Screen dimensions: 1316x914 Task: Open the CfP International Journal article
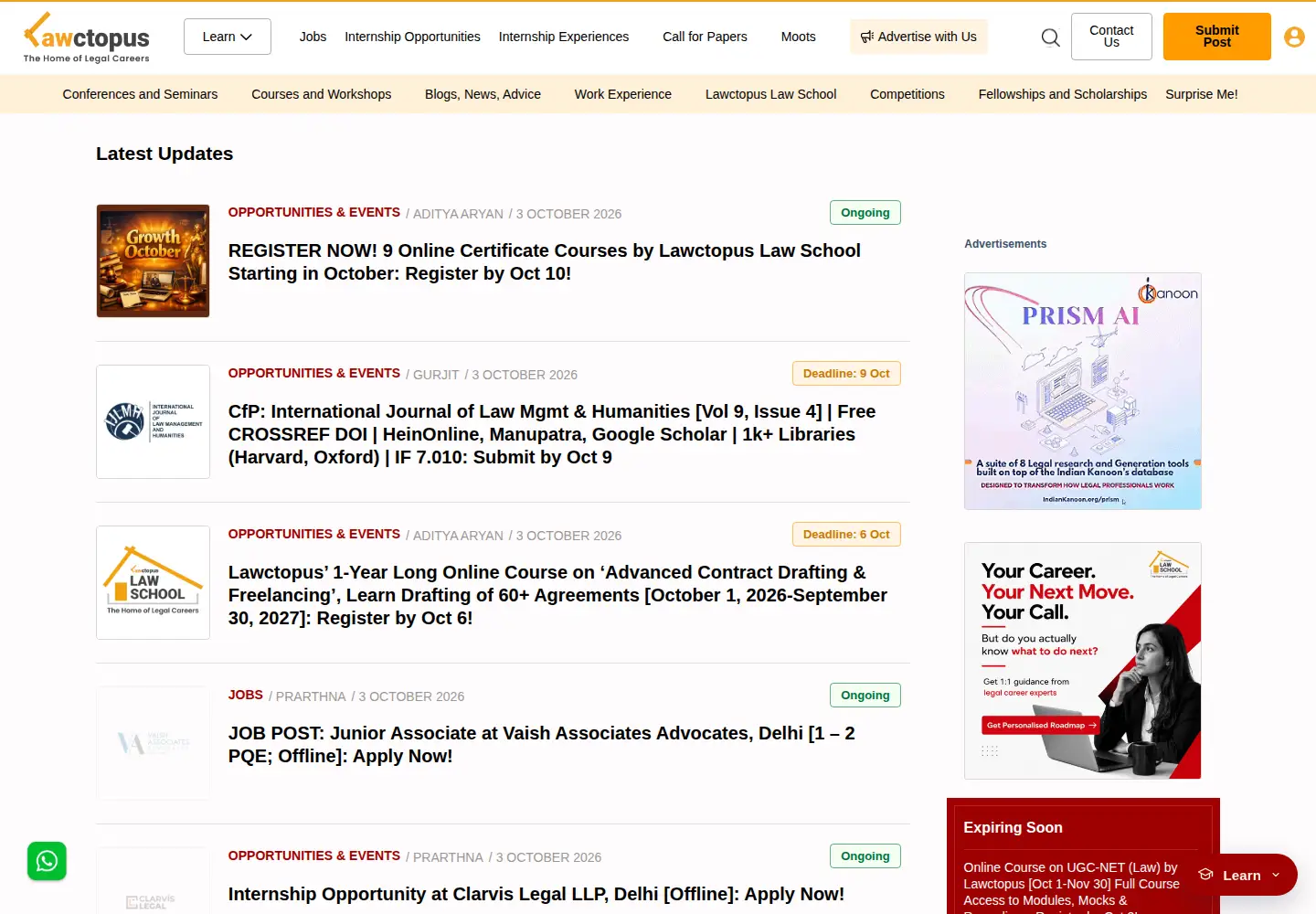[x=552, y=434]
